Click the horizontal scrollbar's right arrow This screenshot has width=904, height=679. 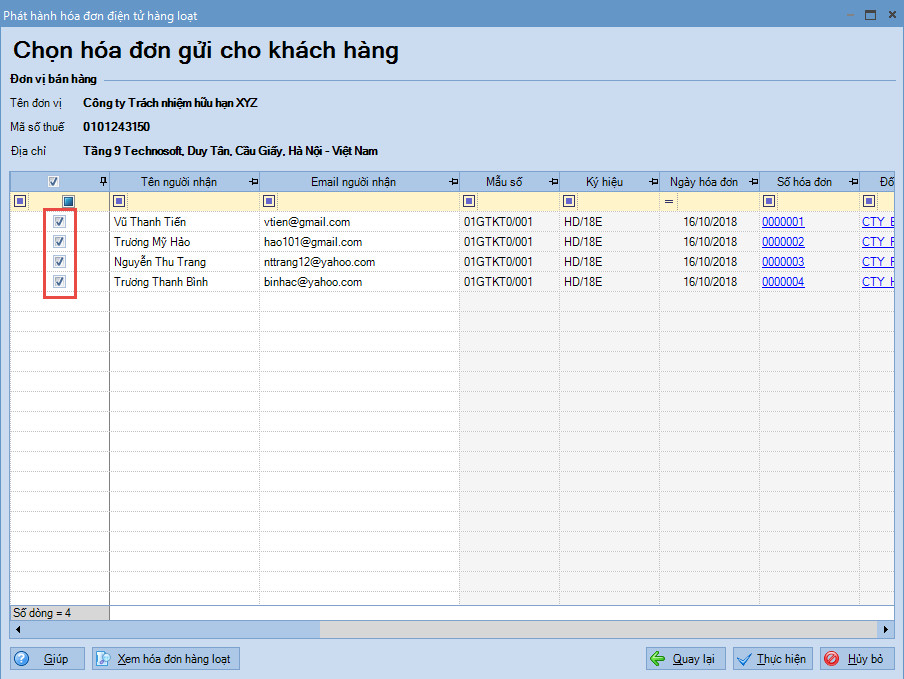(x=886, y=629)
